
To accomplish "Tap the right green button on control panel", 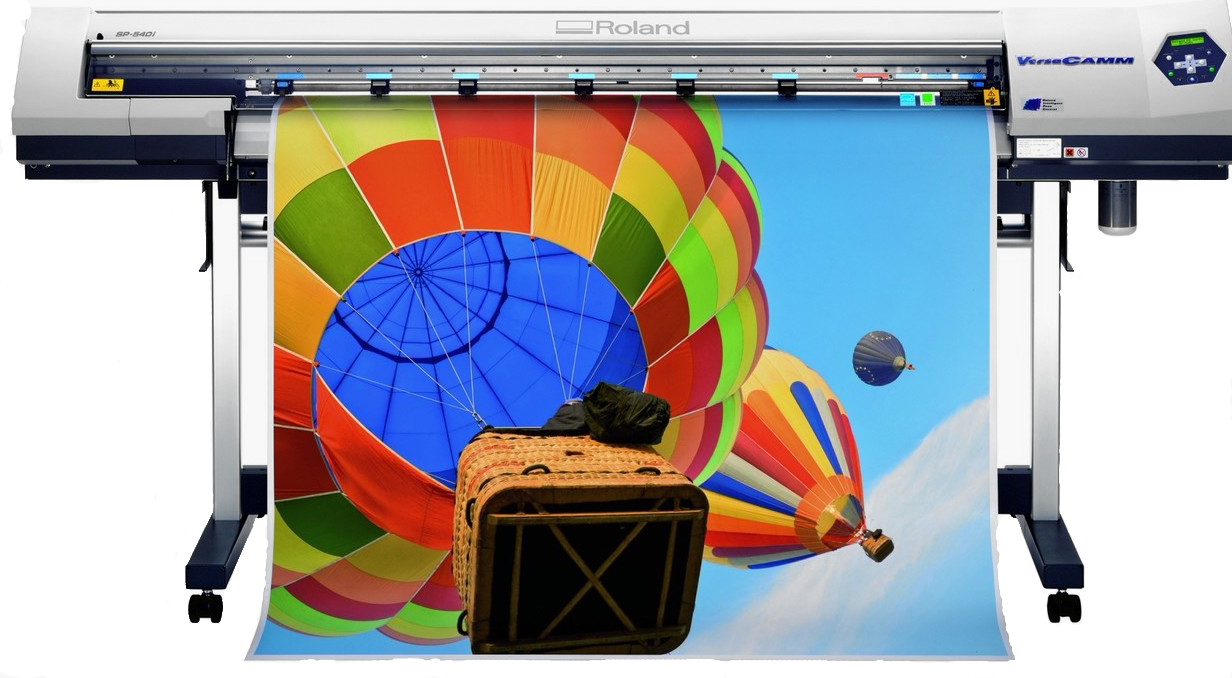I will [x=1212, y=70].
